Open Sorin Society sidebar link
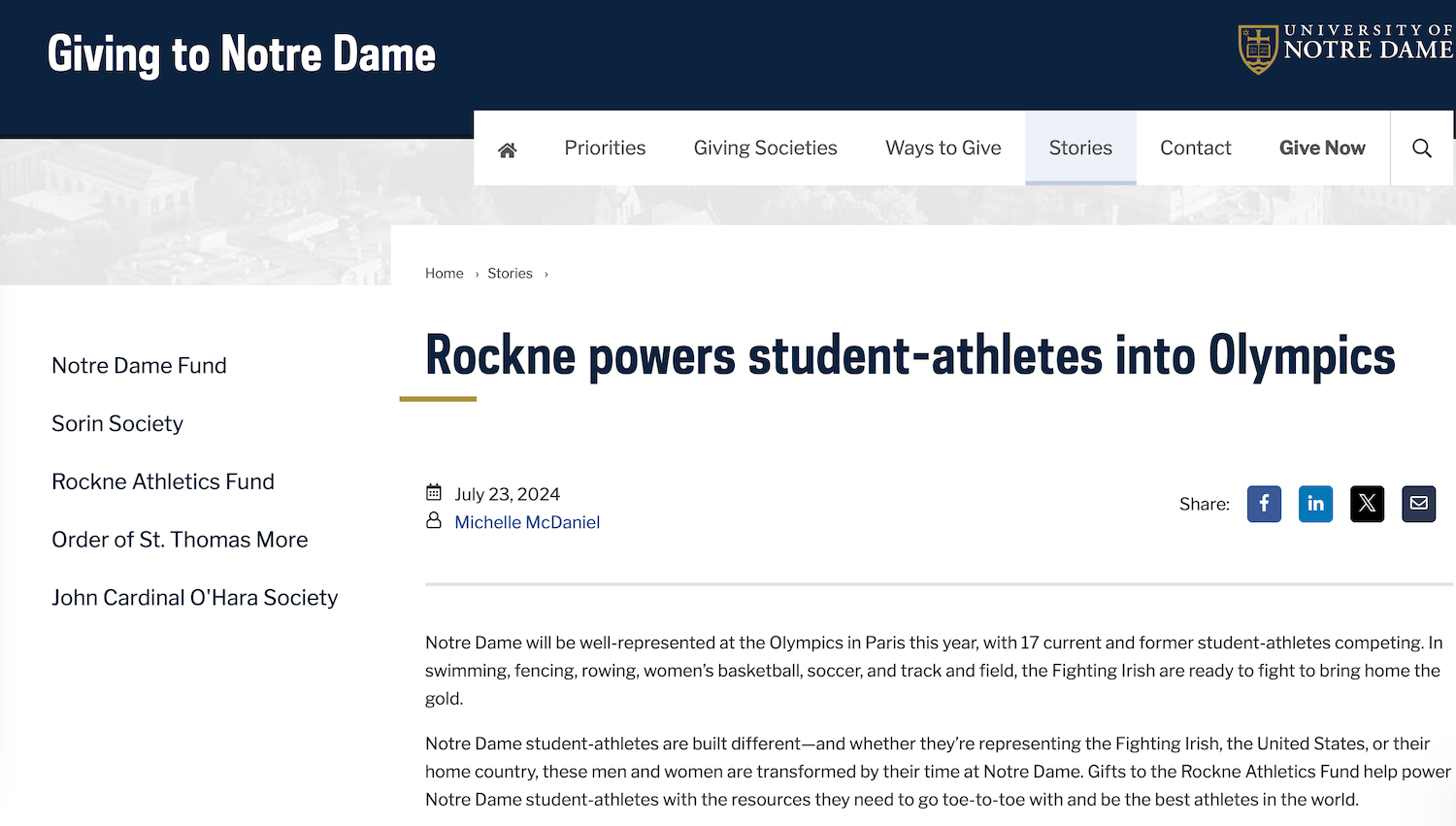This screenshot has width=1456, height=826. pyautogui.click(x=117, y=423)
